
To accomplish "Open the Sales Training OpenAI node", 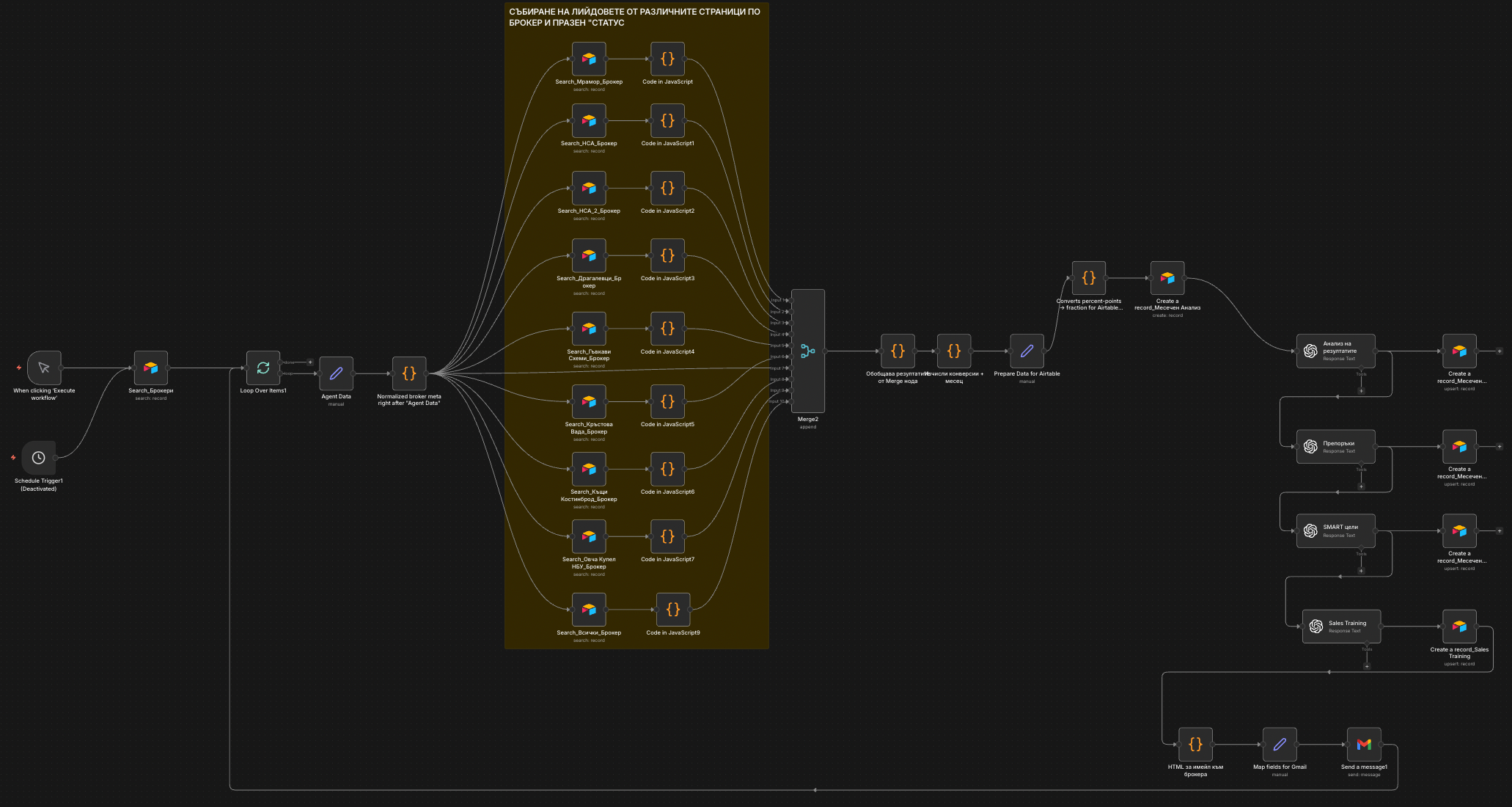I will pos(1341,627).
